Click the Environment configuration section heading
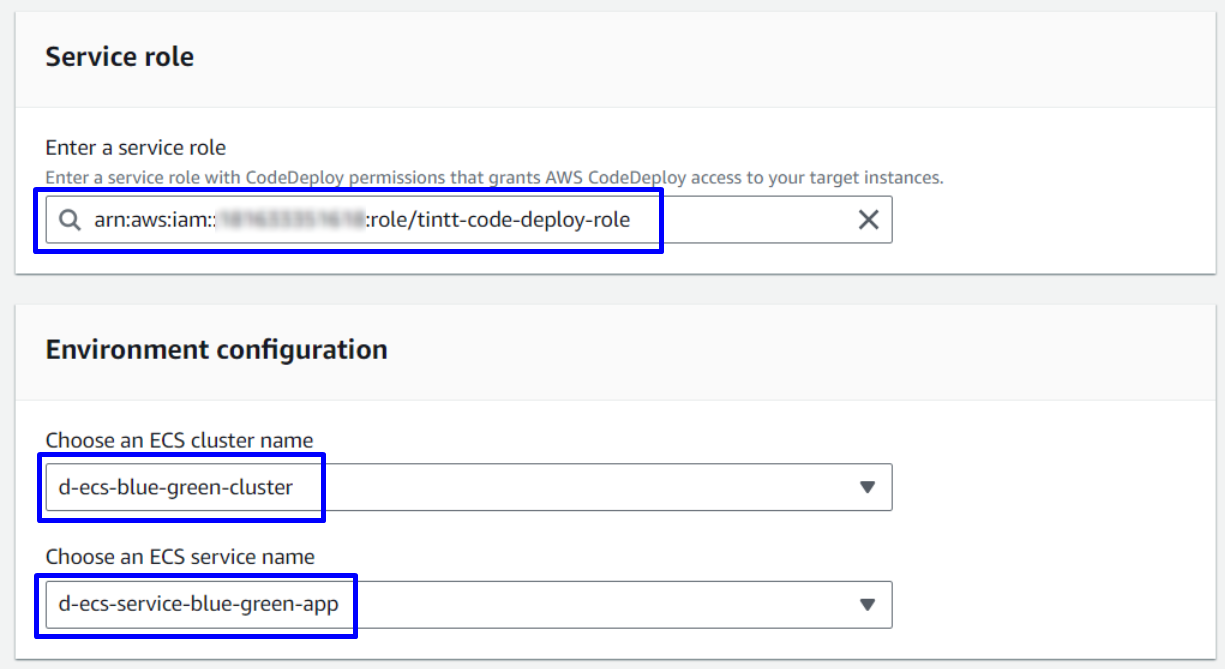This screenshot has height=669, width=1225. tap(216, 350)
